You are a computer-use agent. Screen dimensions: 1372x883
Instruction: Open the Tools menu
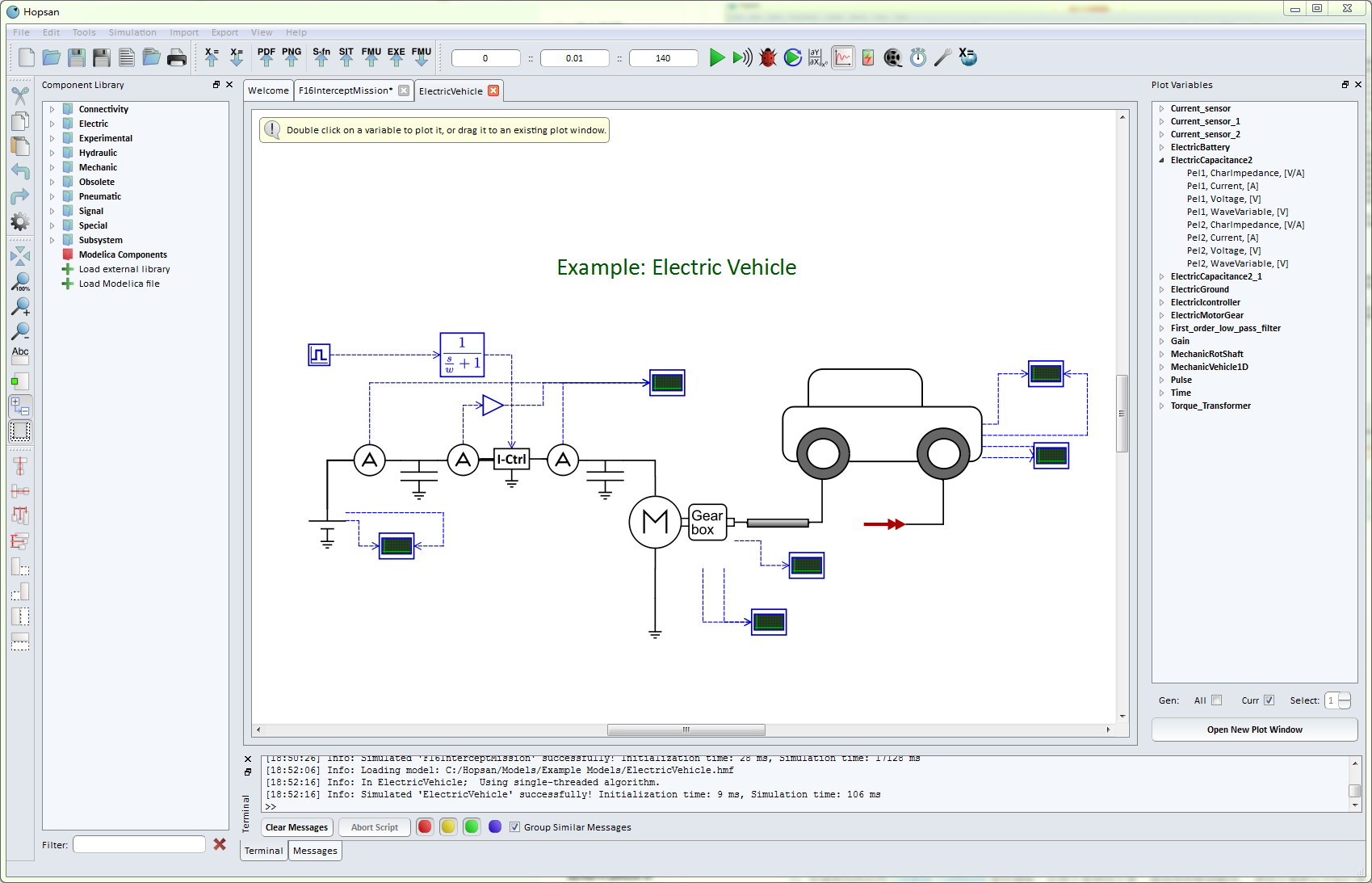click(x=84, y=32)
